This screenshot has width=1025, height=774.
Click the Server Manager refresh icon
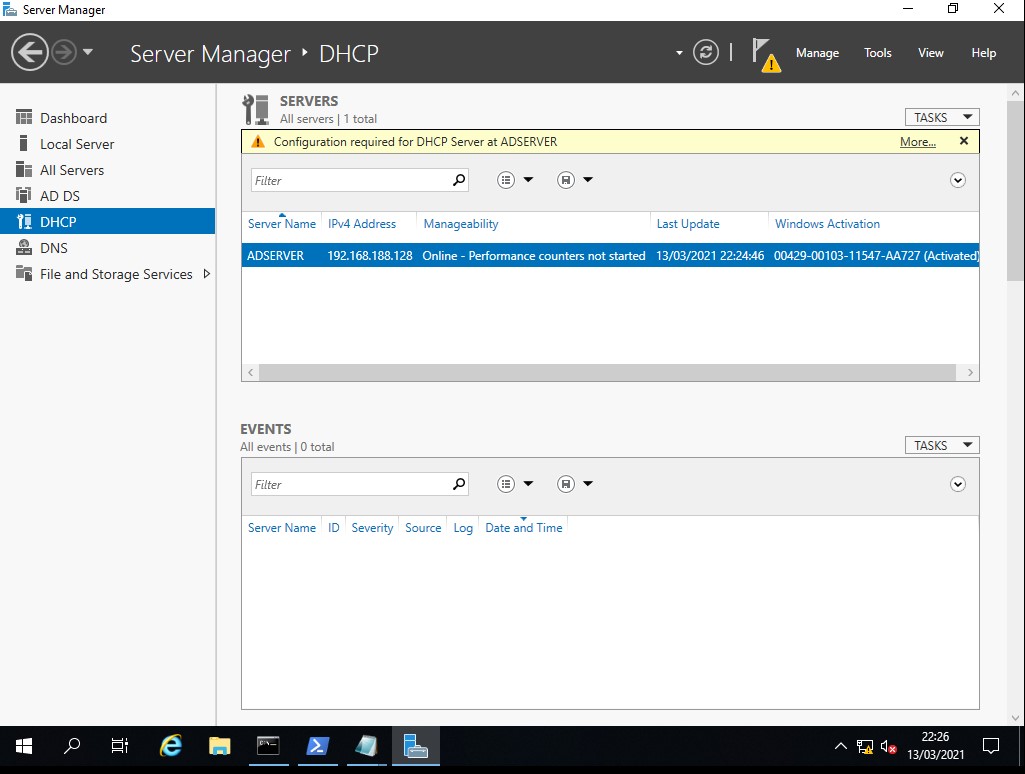pos(706,53)
